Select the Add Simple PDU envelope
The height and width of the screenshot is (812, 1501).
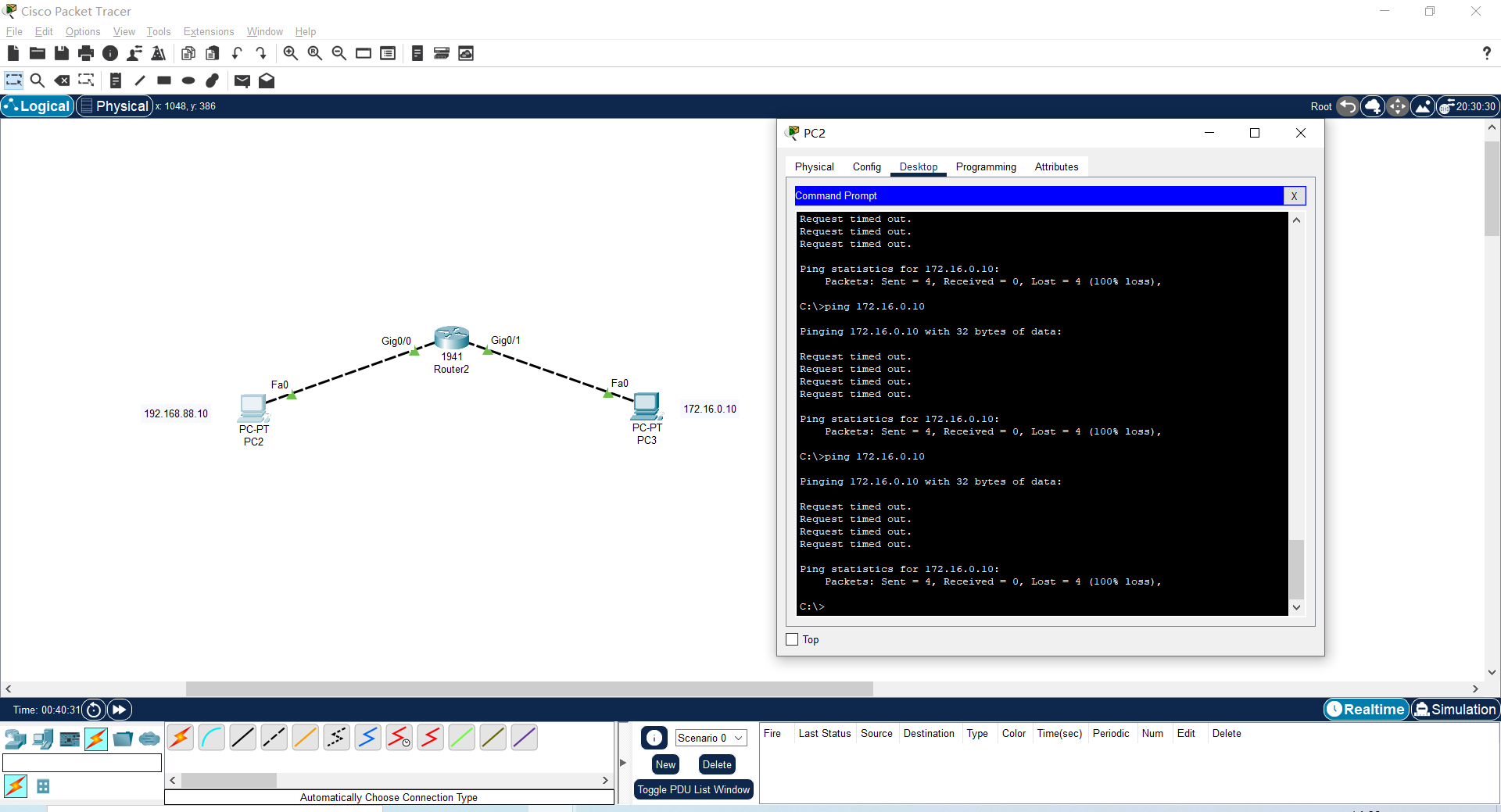(x=242, y=80)
